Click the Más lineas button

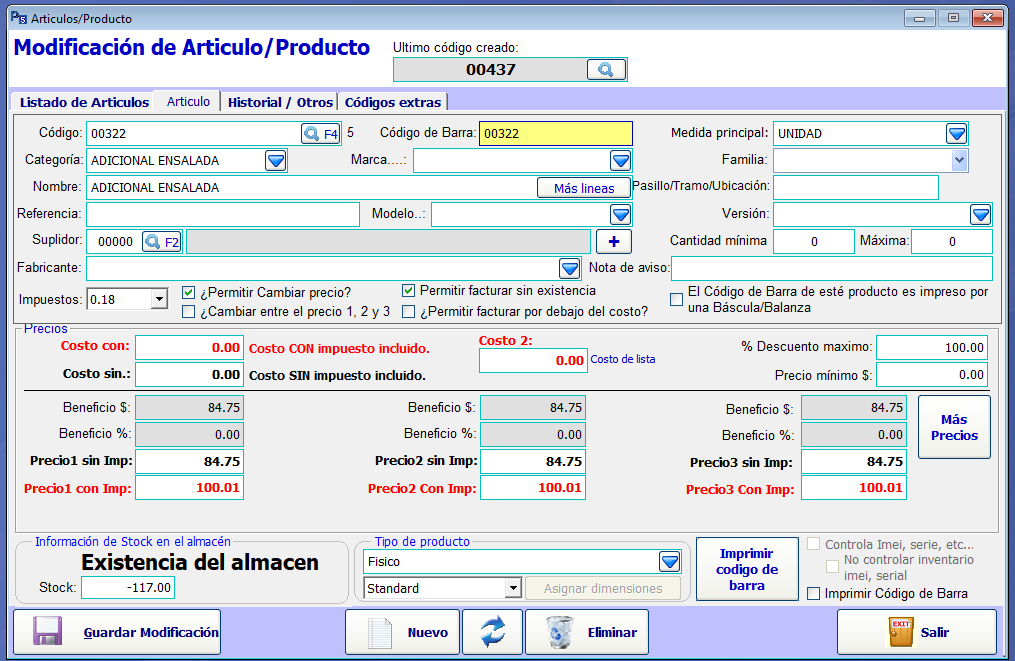[x=584, y=188]
